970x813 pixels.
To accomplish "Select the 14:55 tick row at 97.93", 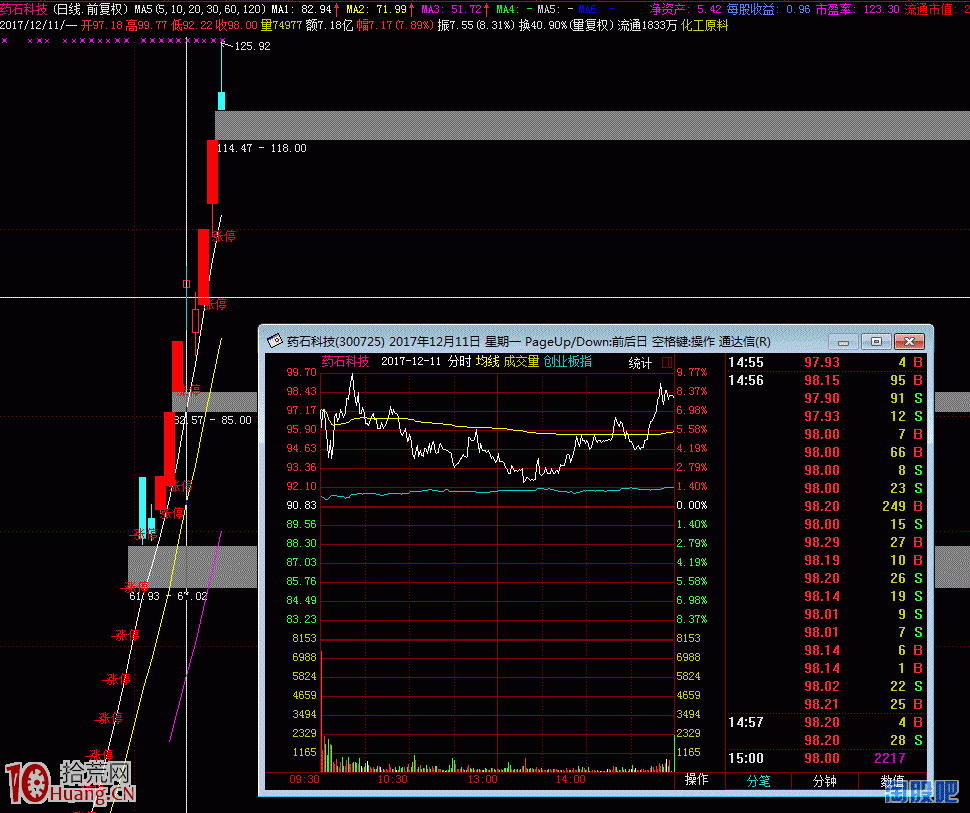I will (826, 362).
